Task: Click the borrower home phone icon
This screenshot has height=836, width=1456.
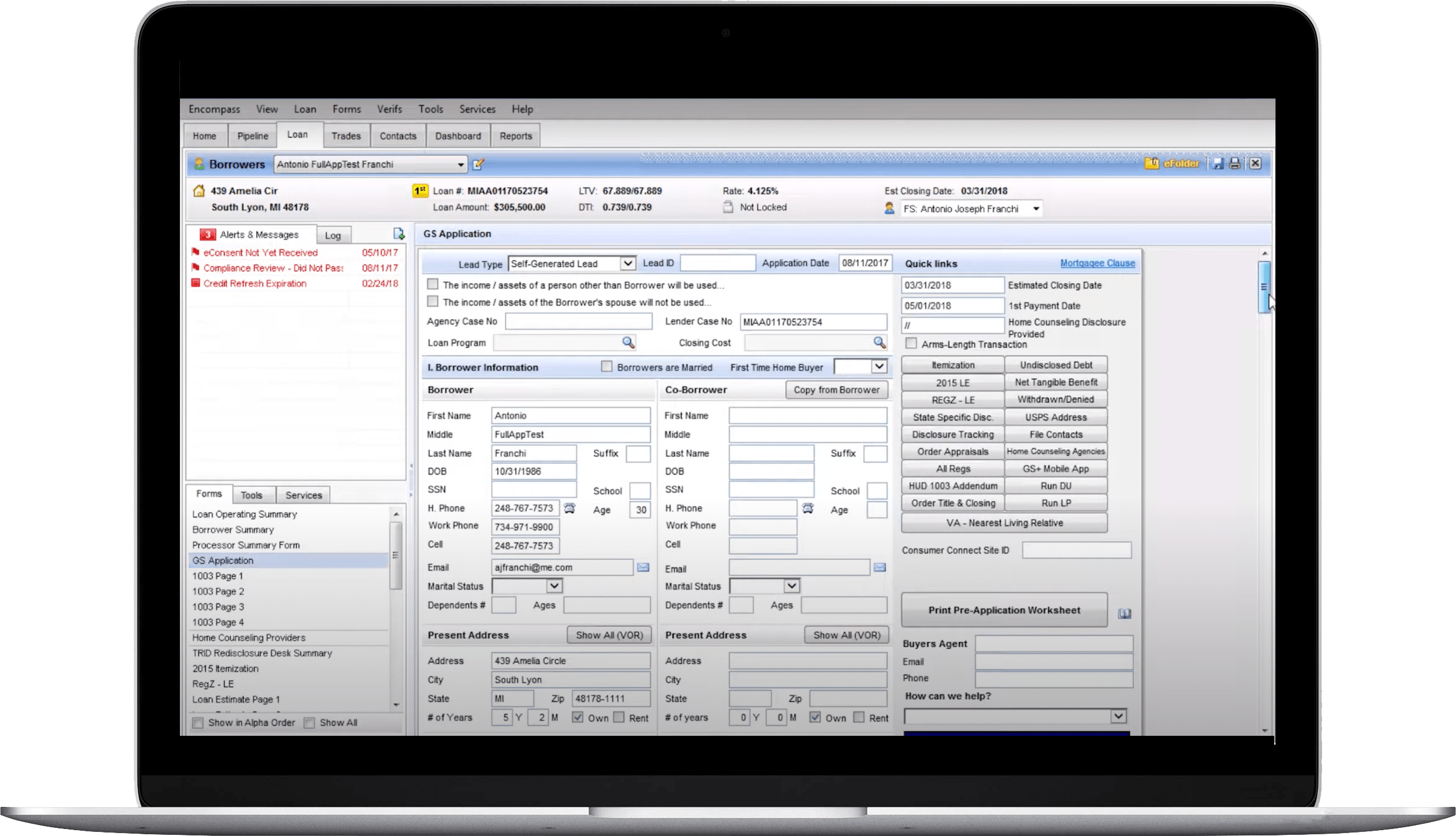Action: click(570, 509)
